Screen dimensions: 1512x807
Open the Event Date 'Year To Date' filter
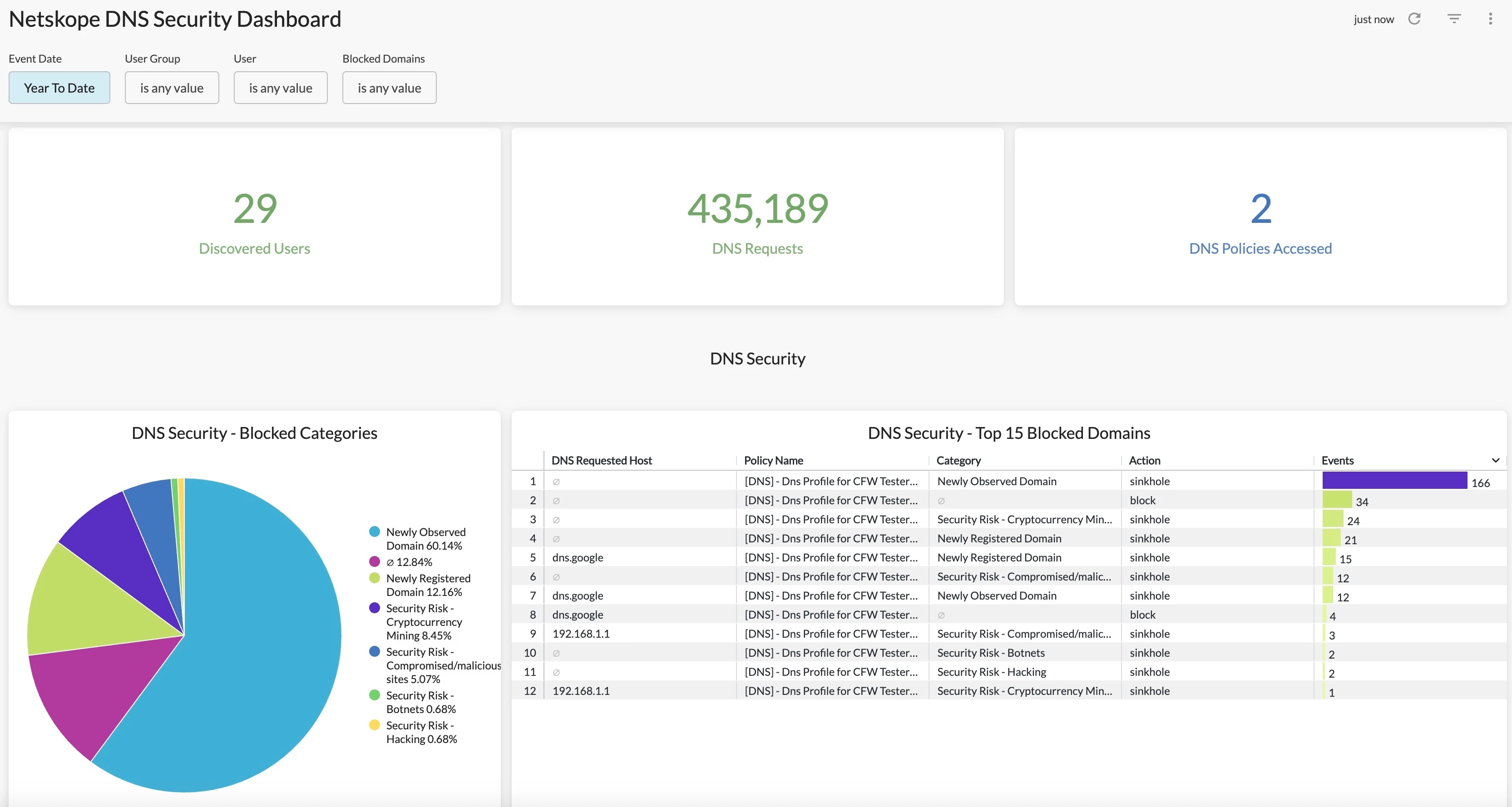(x=59, y=88)
